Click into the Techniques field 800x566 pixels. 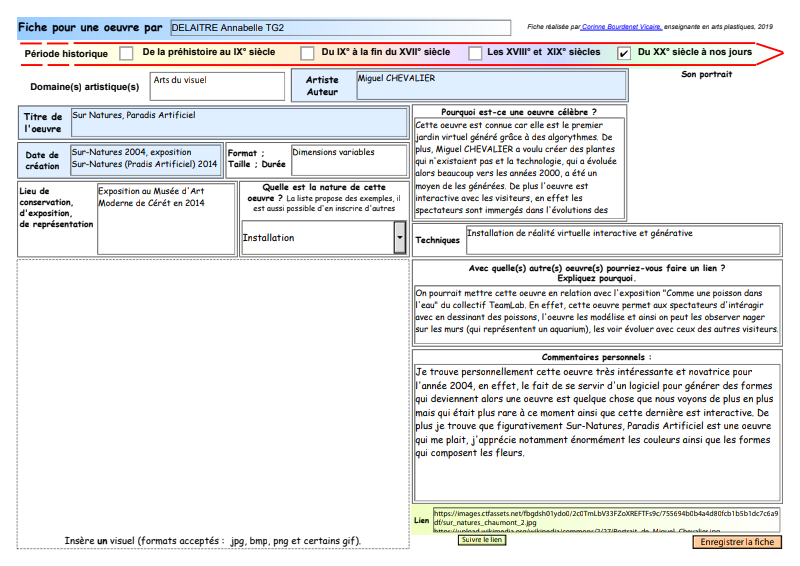tap(622, 240)
